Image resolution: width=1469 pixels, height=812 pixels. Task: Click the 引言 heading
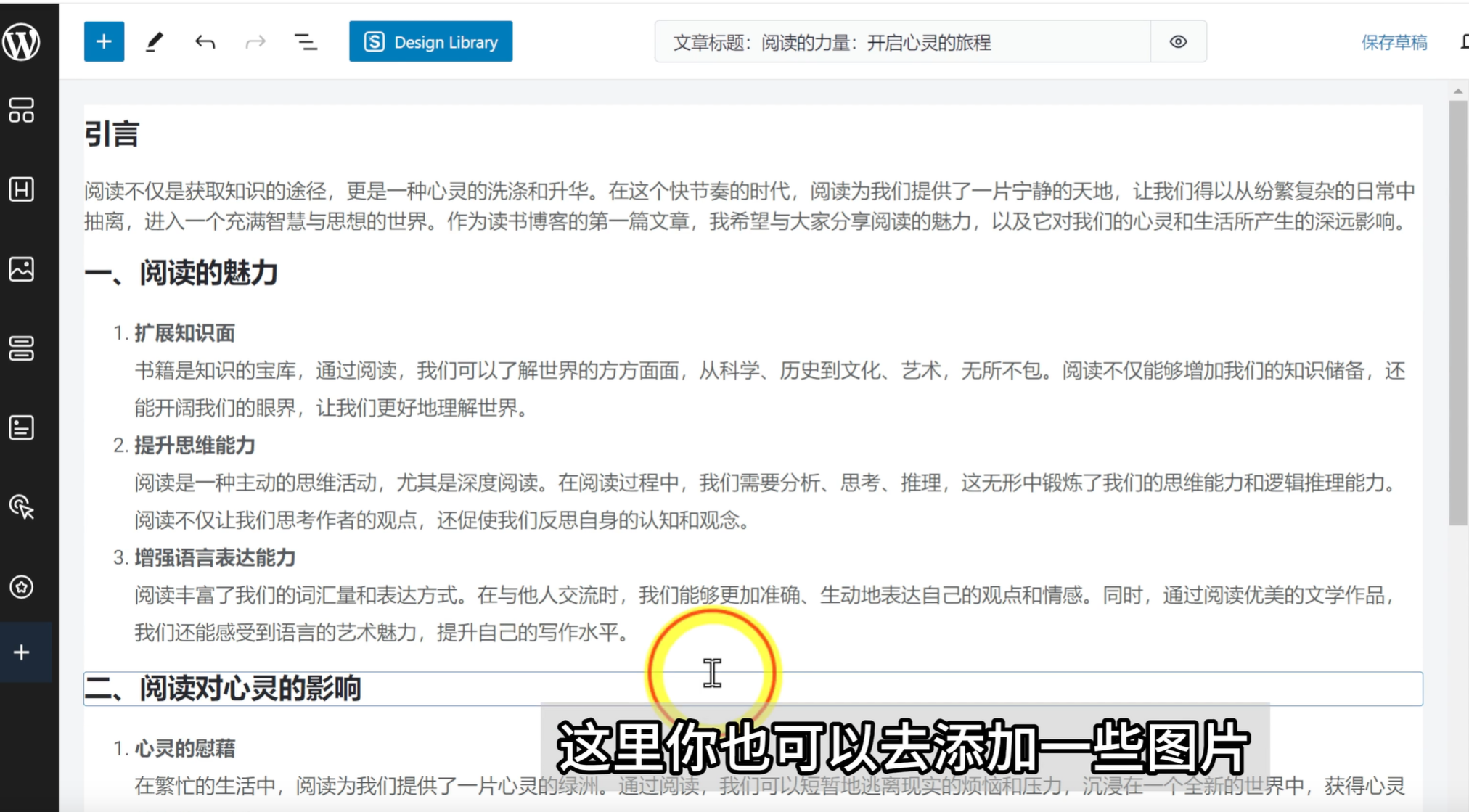tap(112, 134)
